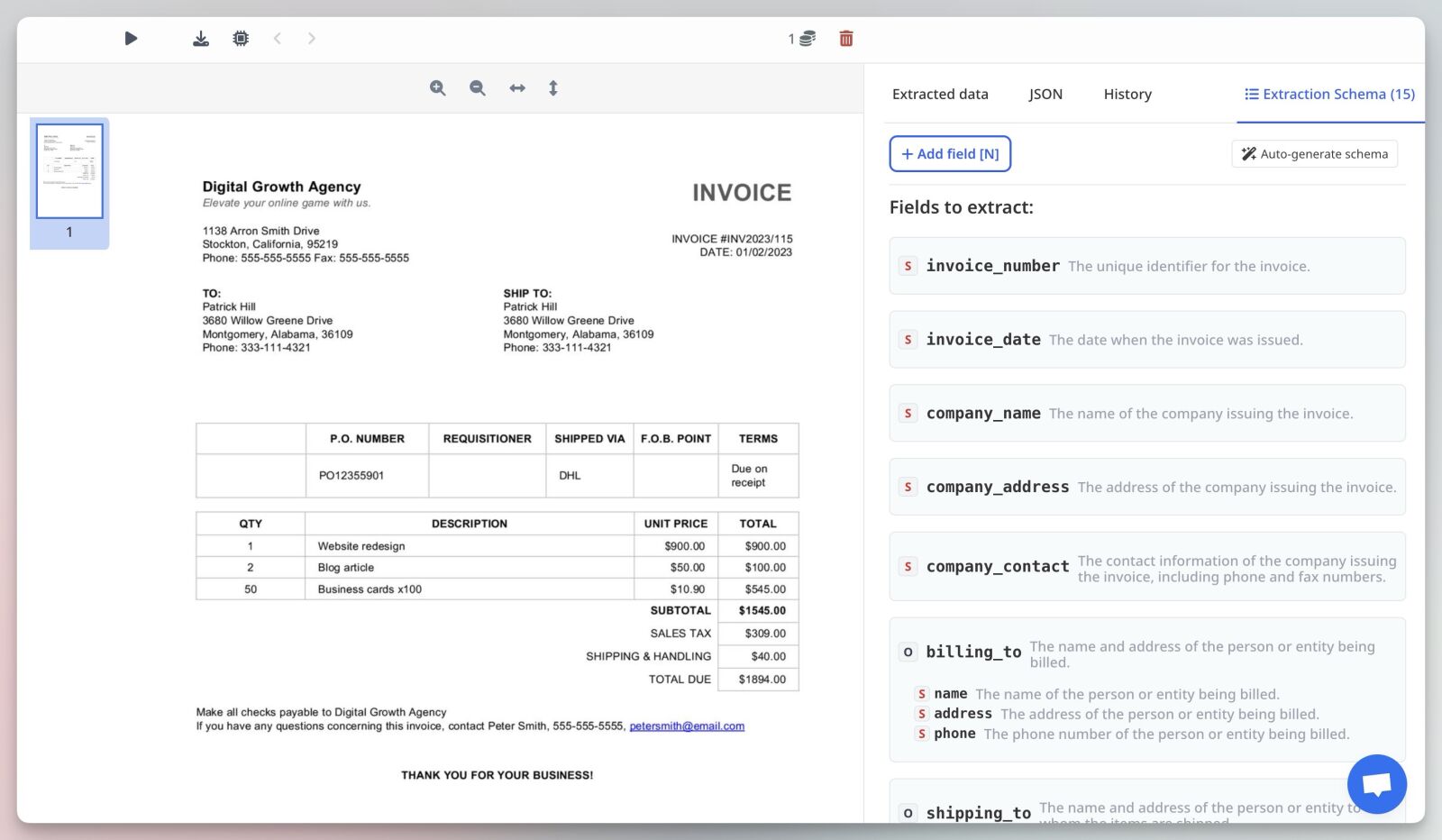Open the petersmith@email.com link

tap(687, 726)
